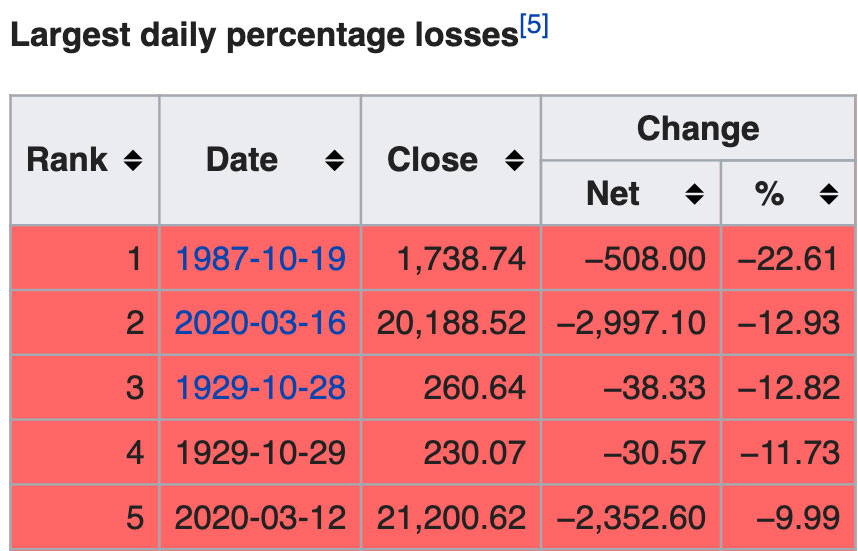This screenshot has width=858, height=551.
Task: Click the Date column sort arrows
Action: 334,160
